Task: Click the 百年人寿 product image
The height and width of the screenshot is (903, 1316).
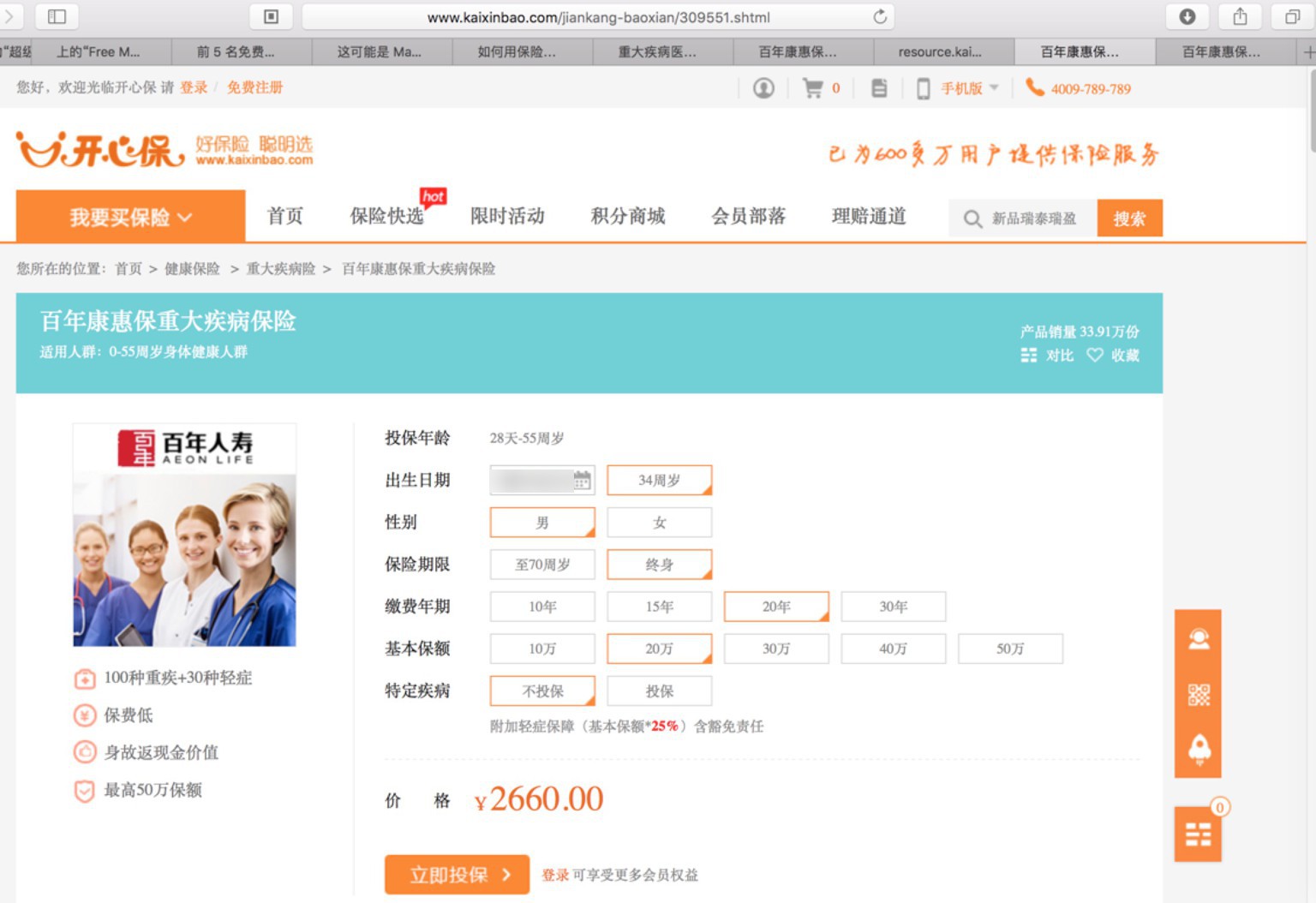Action: point(184,535)
